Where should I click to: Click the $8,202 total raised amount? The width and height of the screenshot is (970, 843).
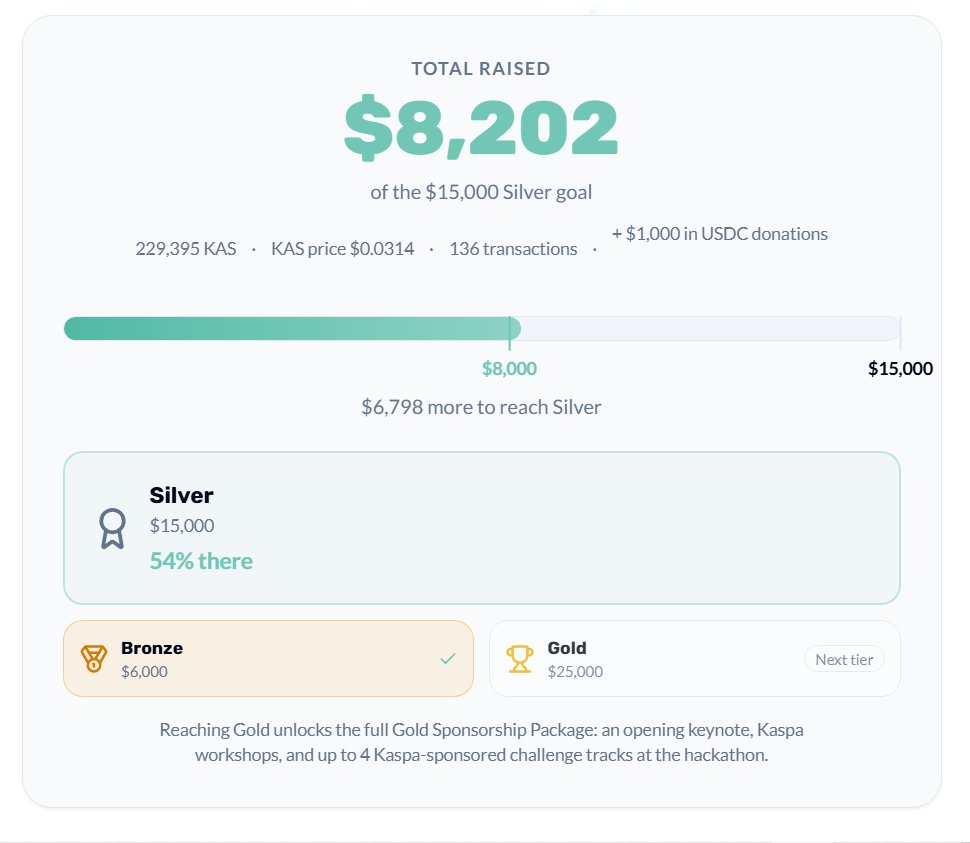pyautogui.click(x=481, y=127)
